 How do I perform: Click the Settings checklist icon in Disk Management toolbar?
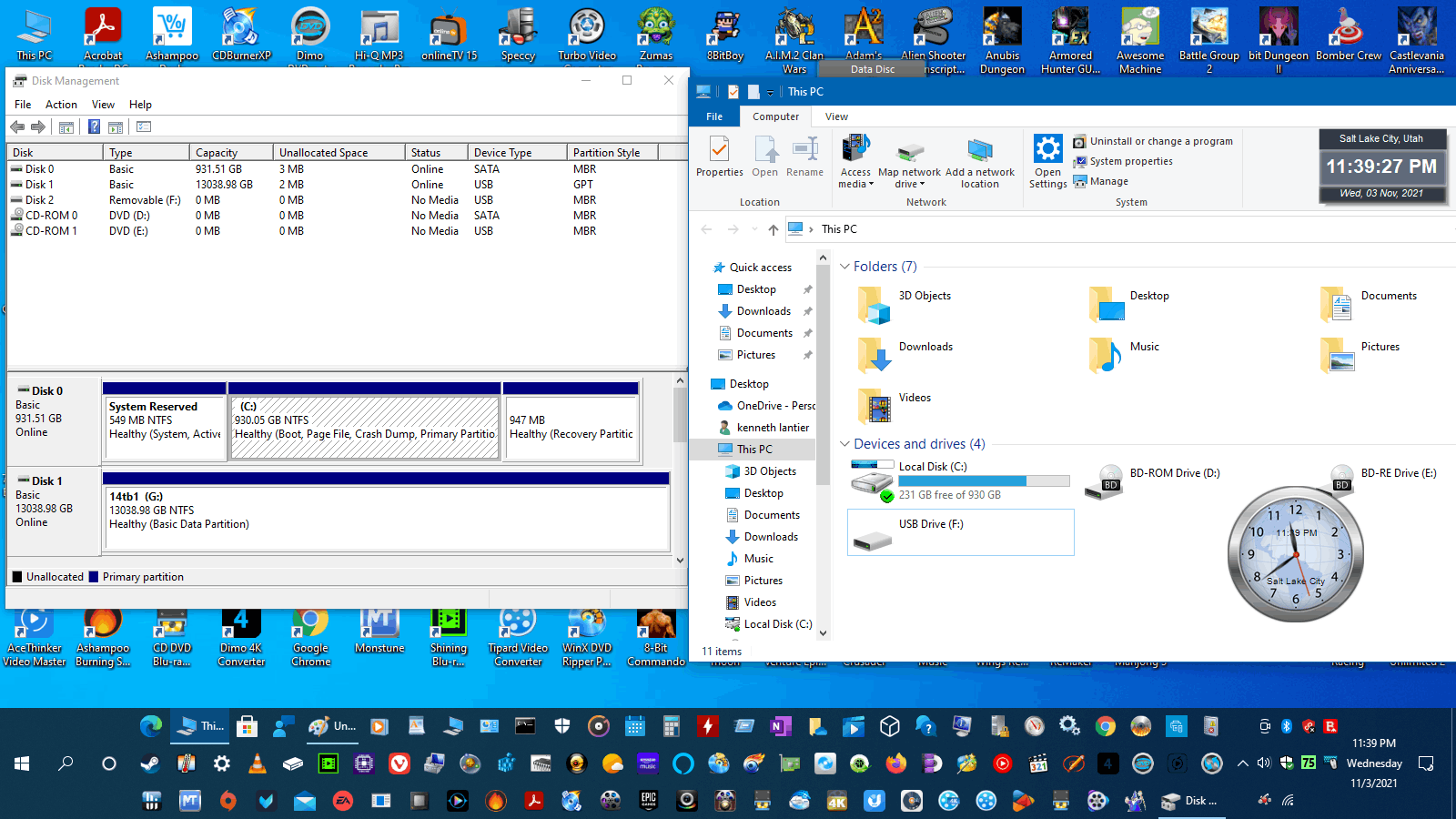(144, 127)
